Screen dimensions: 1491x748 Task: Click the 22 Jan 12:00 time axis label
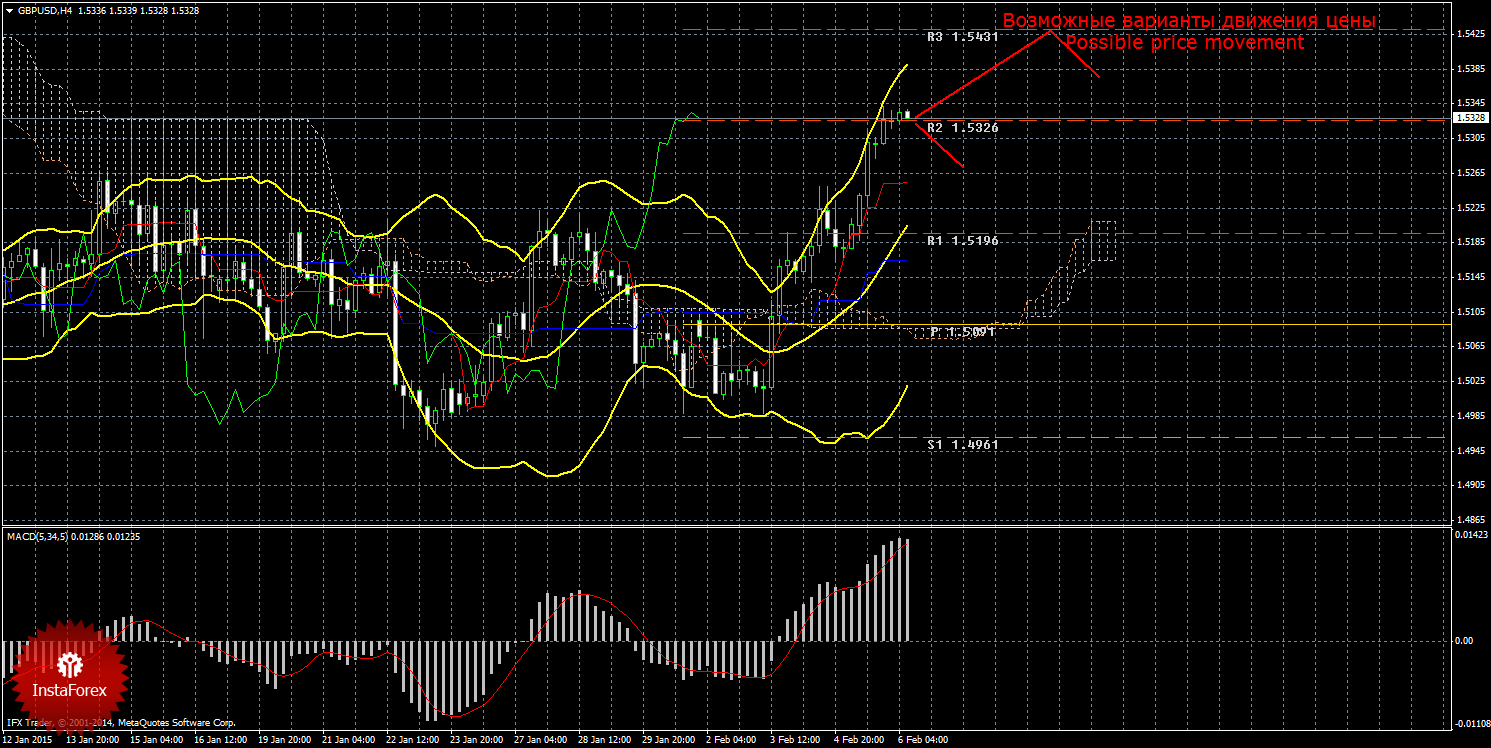tap(412, 741)
